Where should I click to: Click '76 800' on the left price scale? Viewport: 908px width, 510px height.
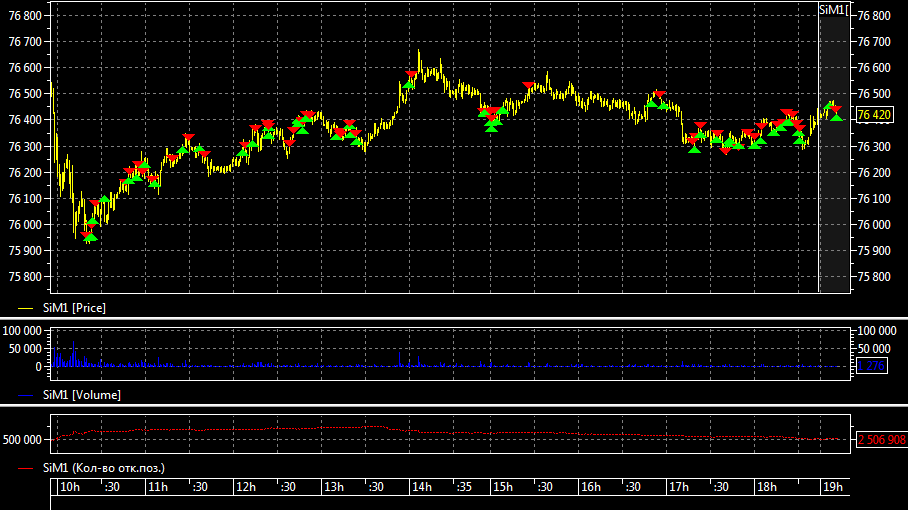25,16
